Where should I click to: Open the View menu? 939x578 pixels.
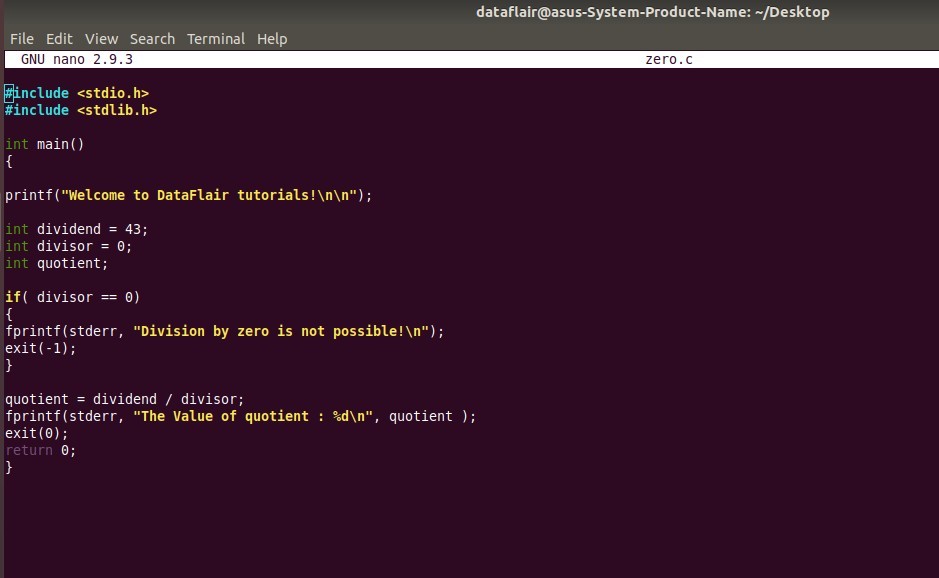click(x=100, y=38)
